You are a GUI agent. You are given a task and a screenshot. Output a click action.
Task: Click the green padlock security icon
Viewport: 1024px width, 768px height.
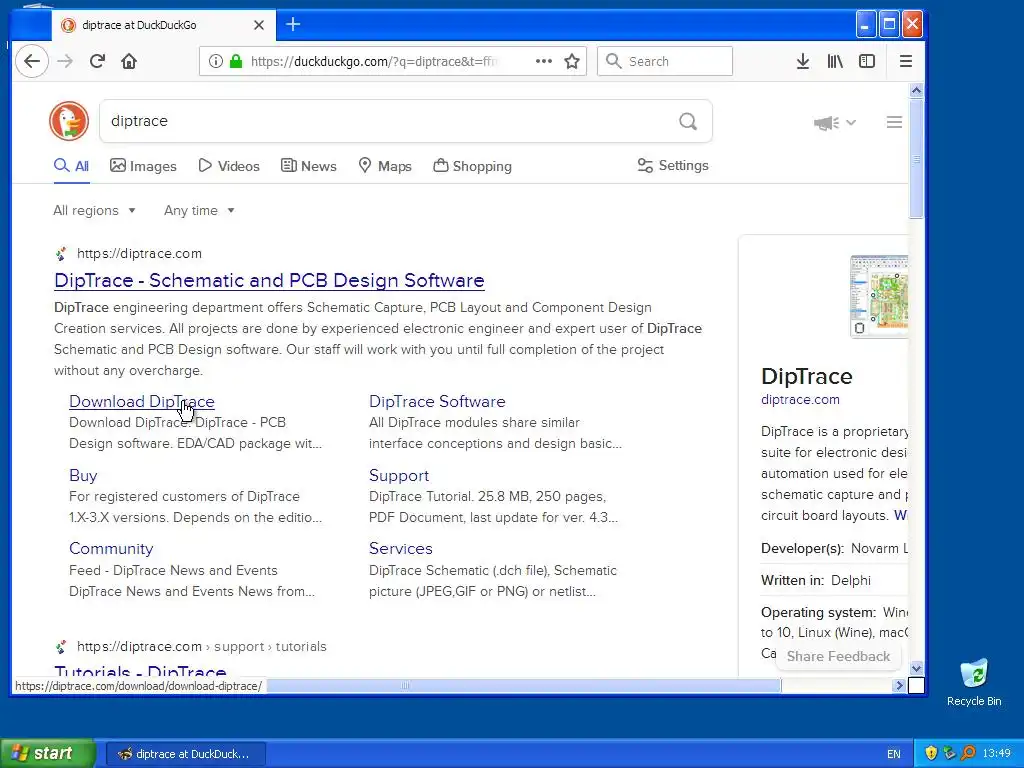[x=236, y=61]
